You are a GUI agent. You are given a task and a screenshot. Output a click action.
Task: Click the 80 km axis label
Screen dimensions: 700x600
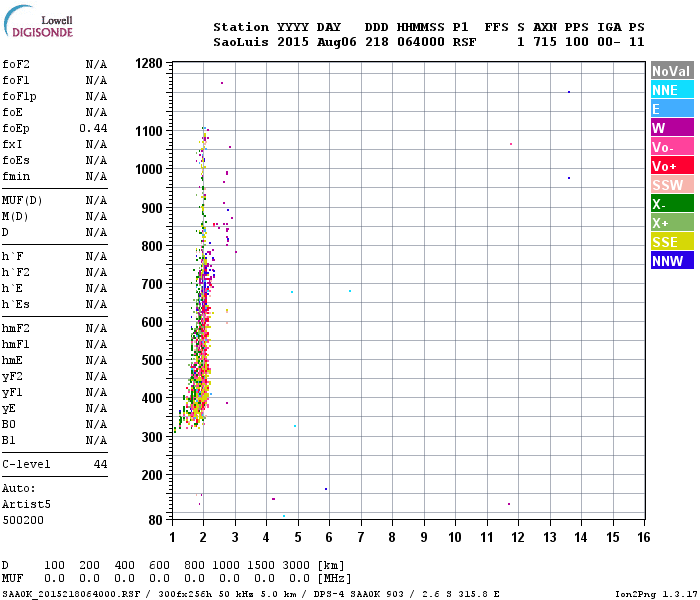click(155, 520)
